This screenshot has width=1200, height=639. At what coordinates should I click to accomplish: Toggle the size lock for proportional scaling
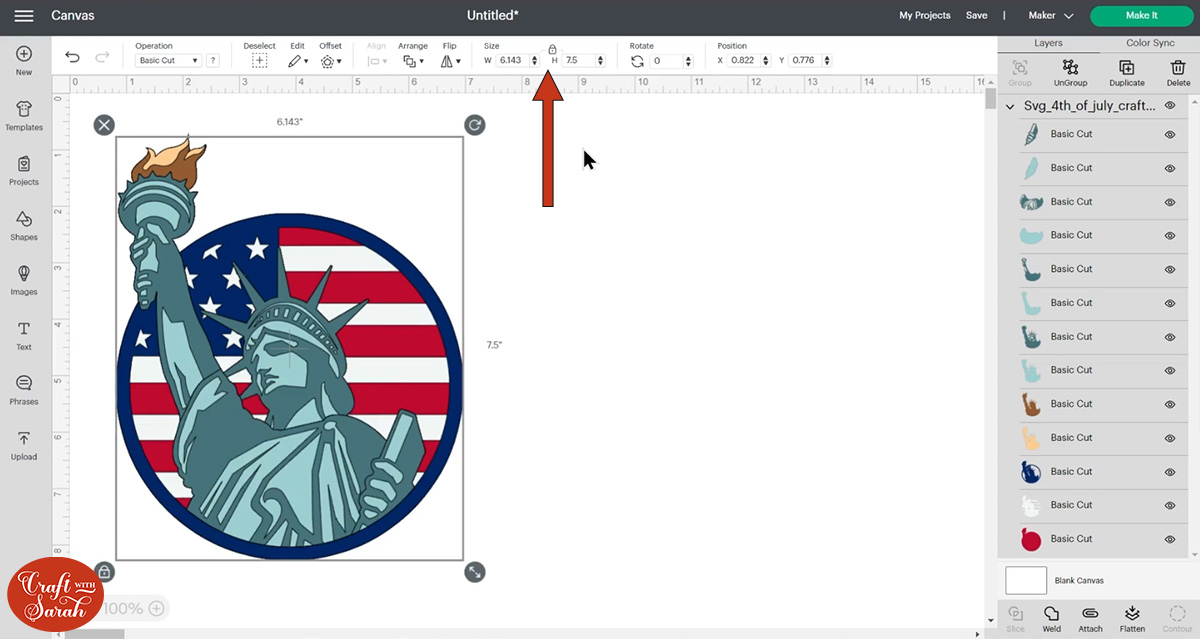[x=553, y=47]
